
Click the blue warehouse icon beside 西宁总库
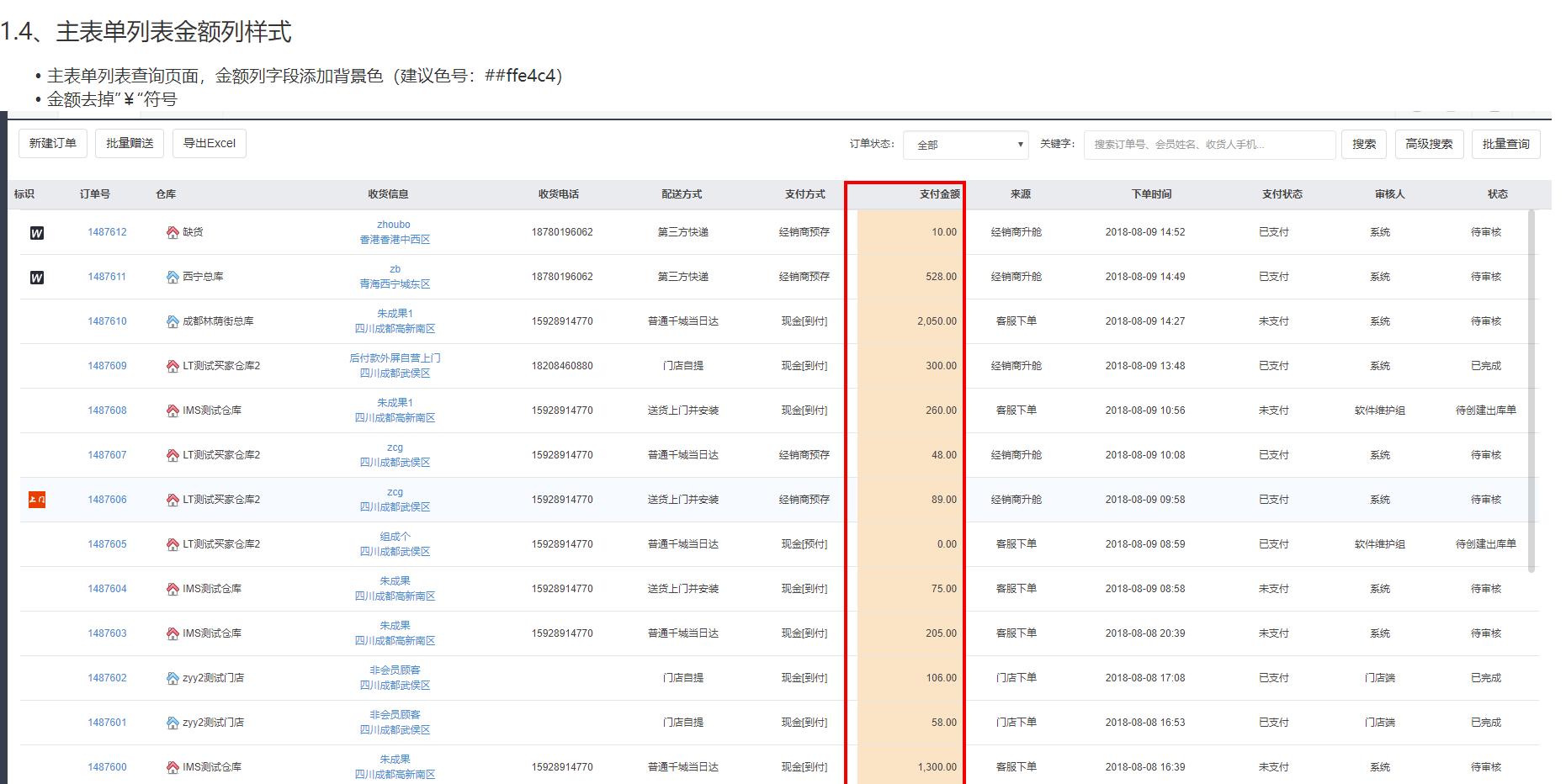point(173,277)
